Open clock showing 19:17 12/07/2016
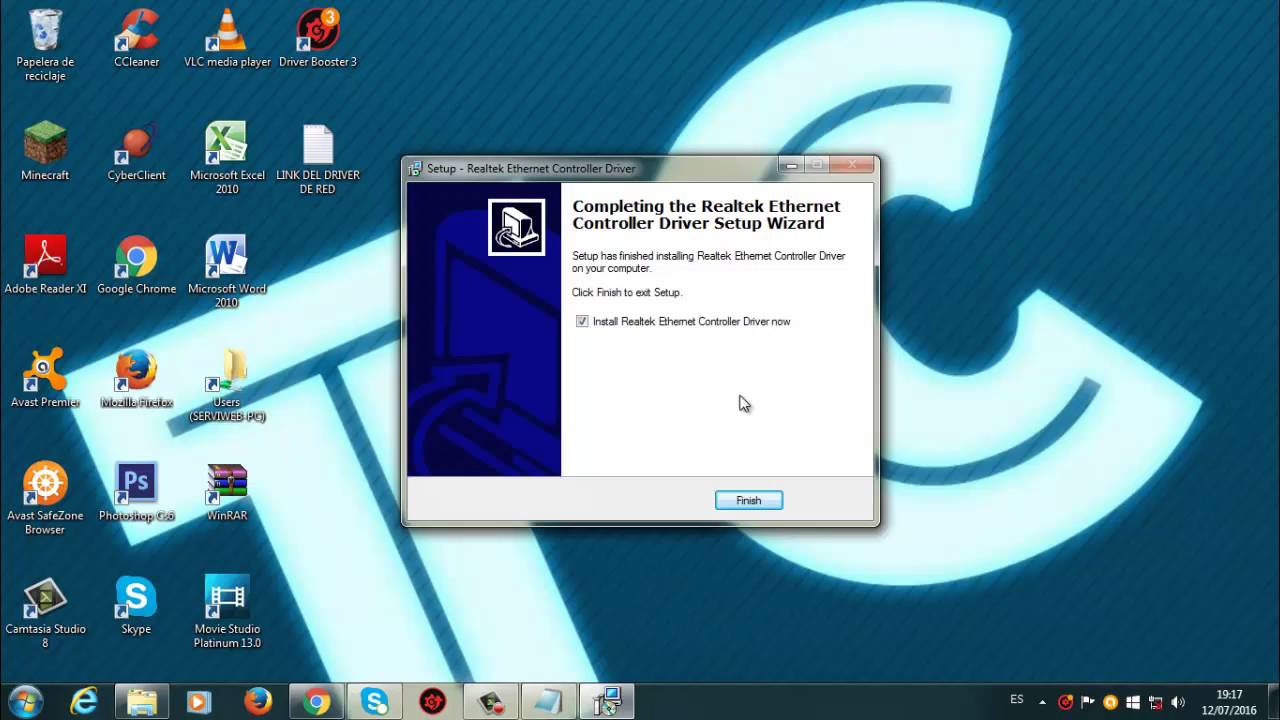Image resolution: width=1280 pixels, height=720 pixels. (x=1230, y=702)
